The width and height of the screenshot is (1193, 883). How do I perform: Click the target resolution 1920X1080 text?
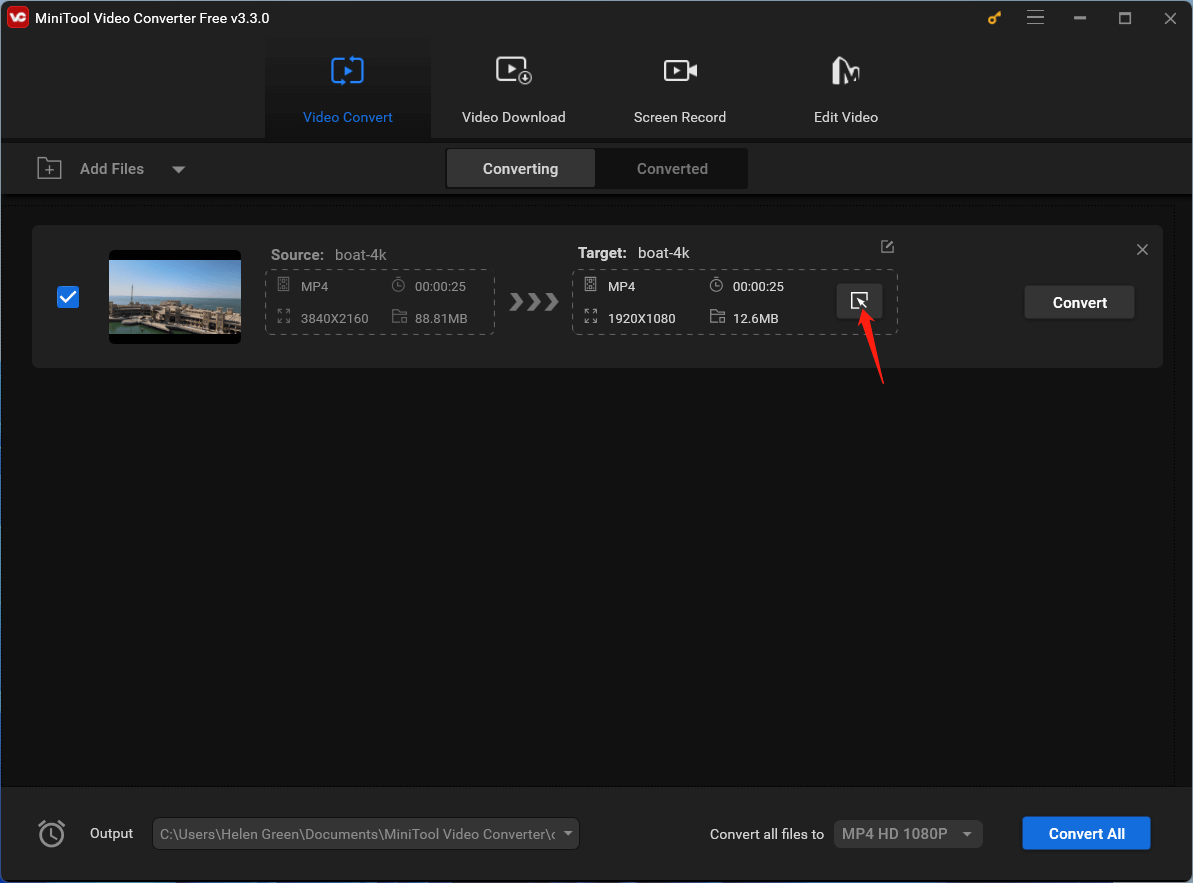(641, 318)
